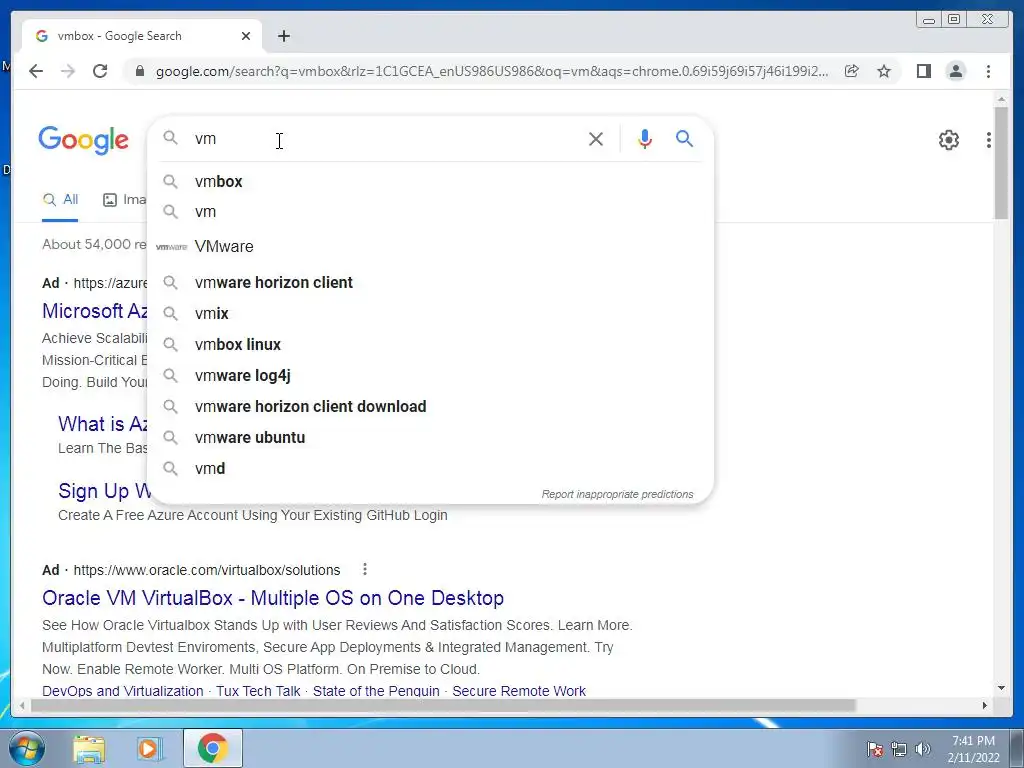Open 'DevOps and Virtualization' sitelink
The height and width of the screenshot is (768, 1024).
(x=123, y=691)
